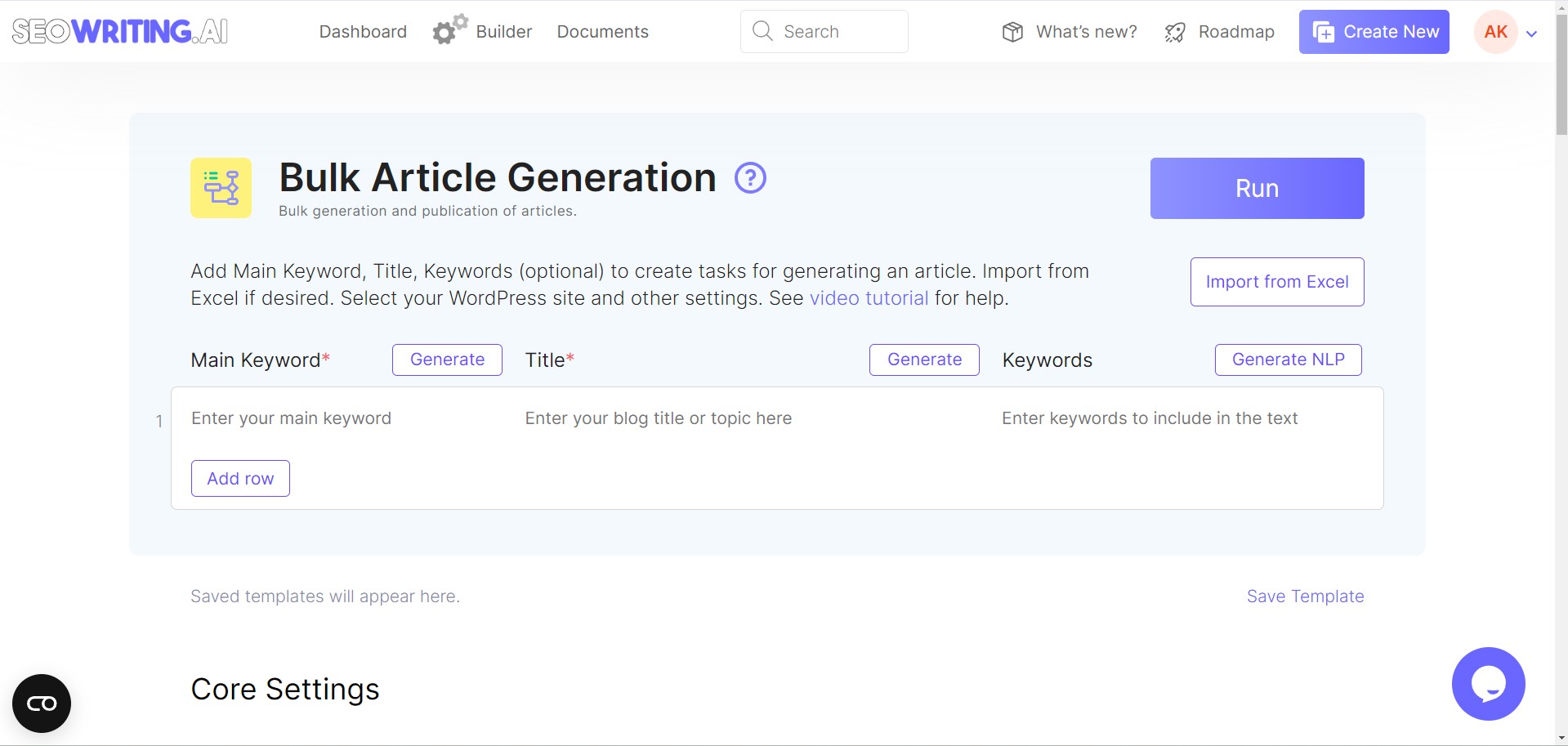Go to the Builder menu item
Viewport: 1568px width, 746px height.
pyautogui.click(x=504, y=32)
